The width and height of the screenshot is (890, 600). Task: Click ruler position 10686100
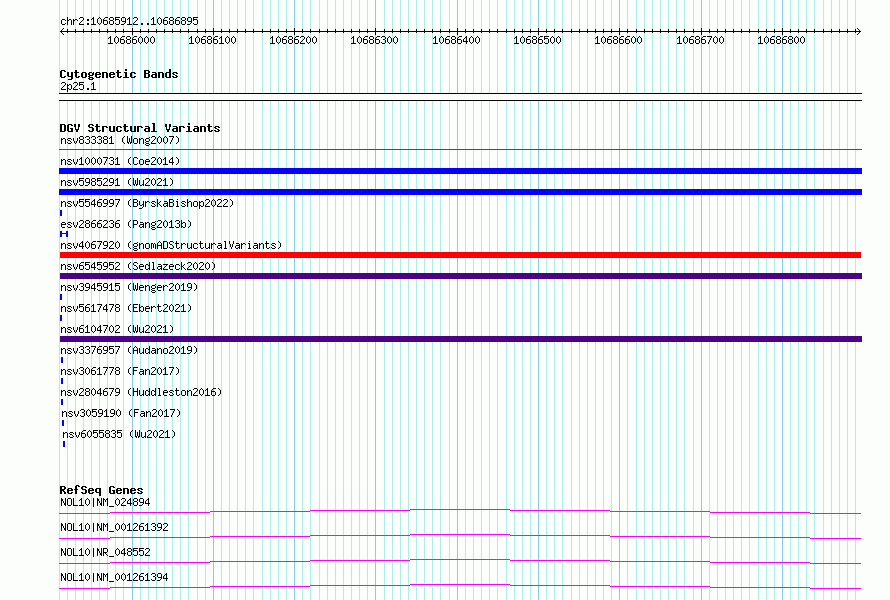[x=212, y=40]
